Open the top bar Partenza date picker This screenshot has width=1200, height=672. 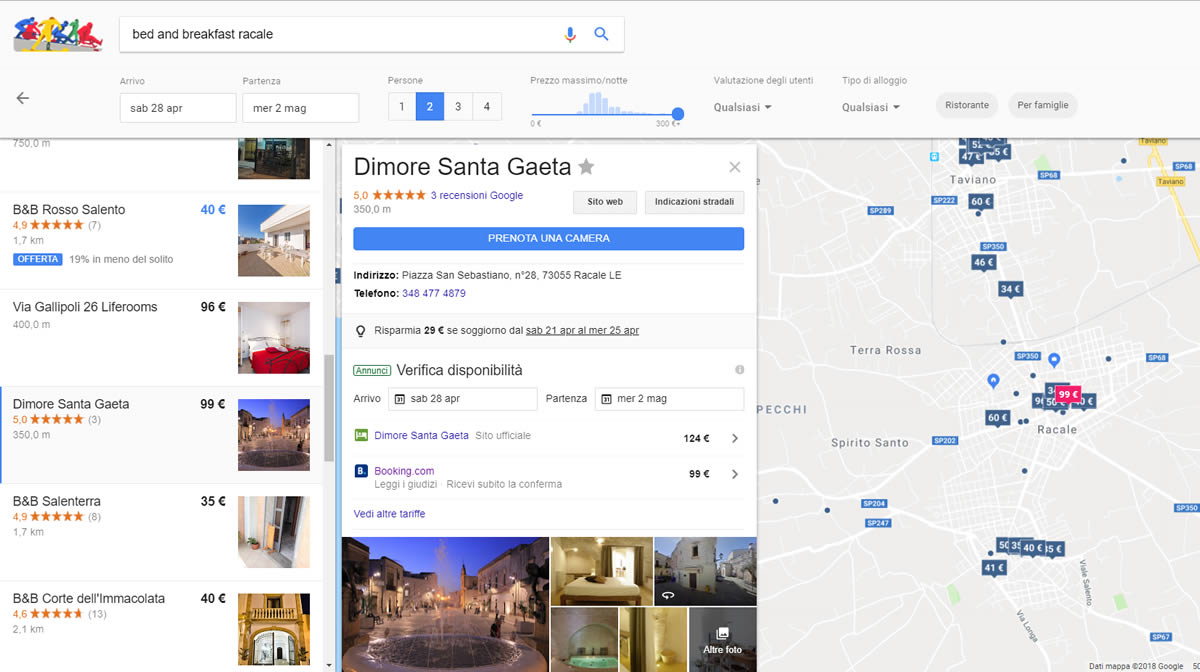[x=300, y=108]
